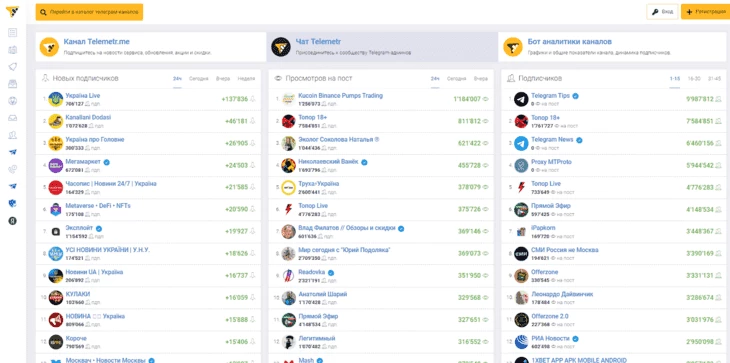Click the Telemetr logo in top-left corner
Screen dimensions: 730x363
pos(12,11)
